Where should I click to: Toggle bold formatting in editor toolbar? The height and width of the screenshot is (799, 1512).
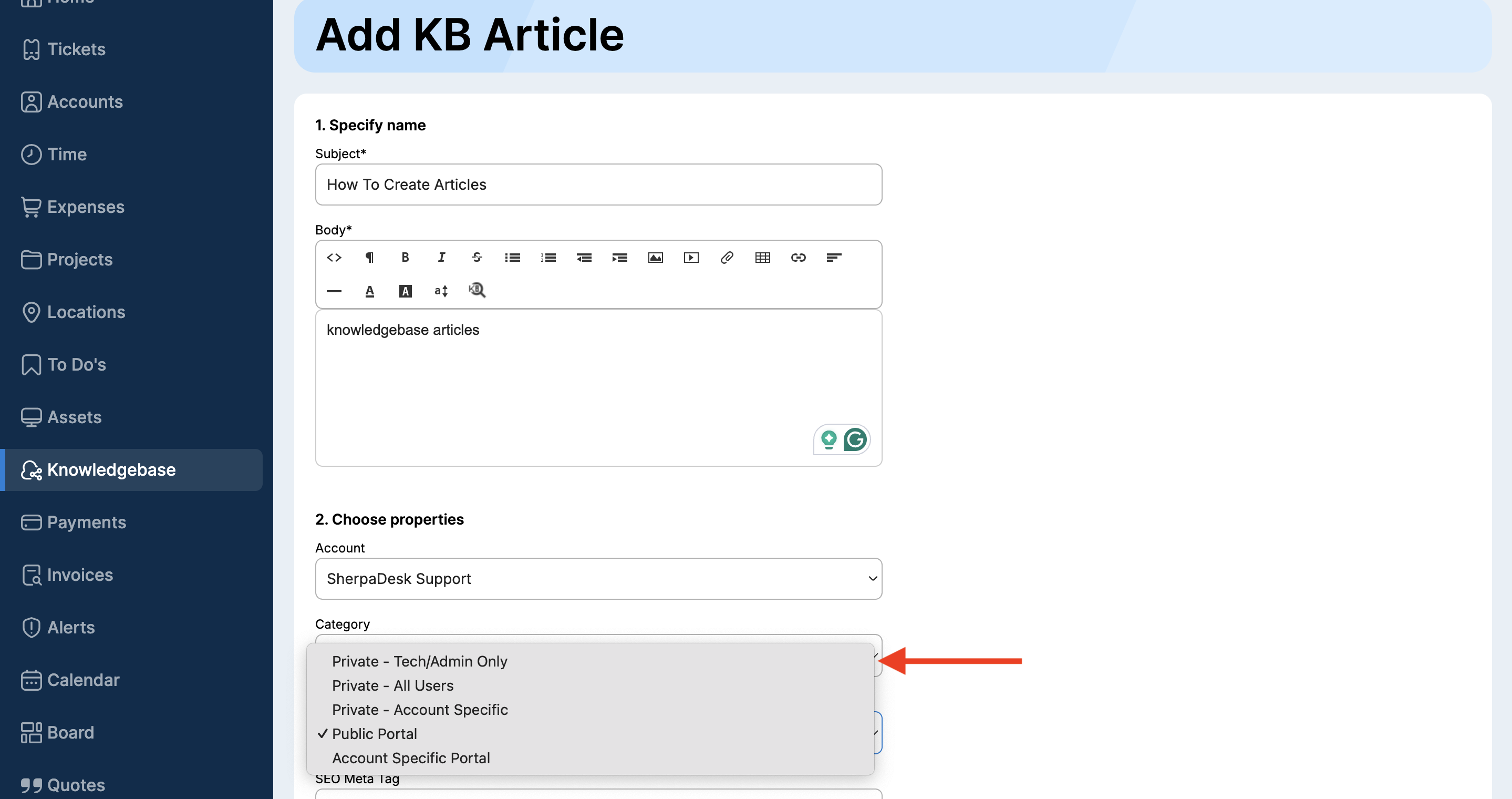point(405,258)
